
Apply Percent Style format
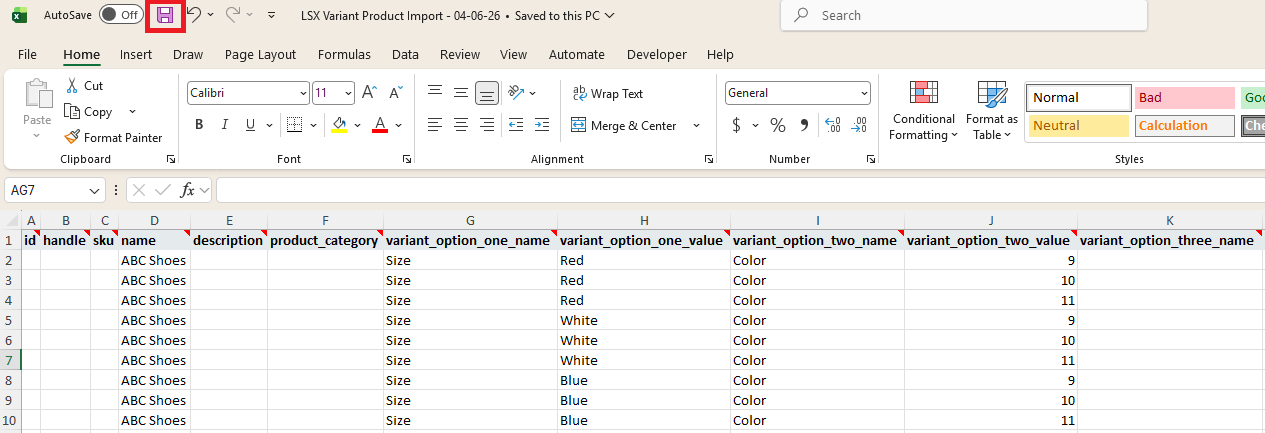(777, 125)
